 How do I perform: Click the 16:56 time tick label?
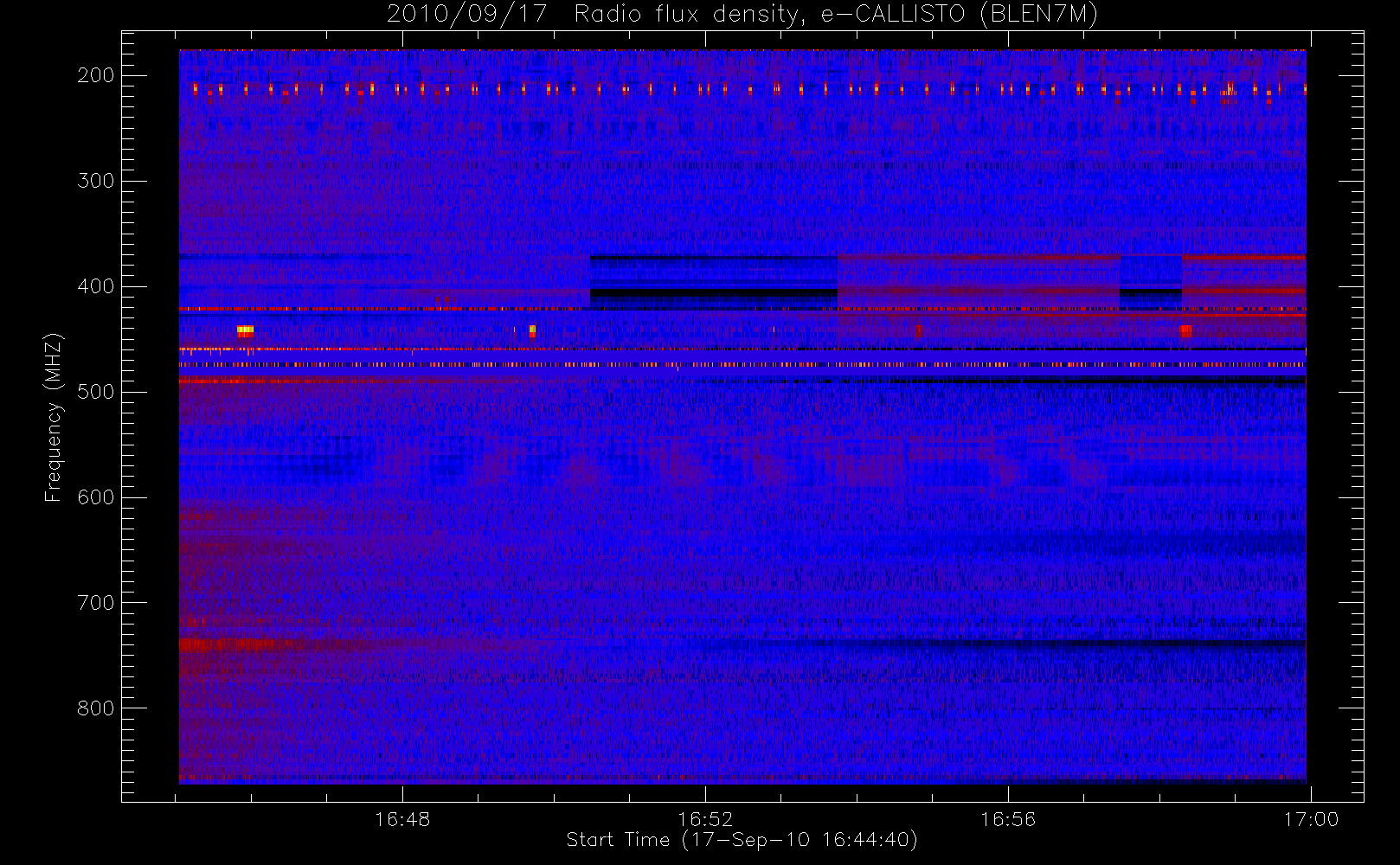point(1008,819)
